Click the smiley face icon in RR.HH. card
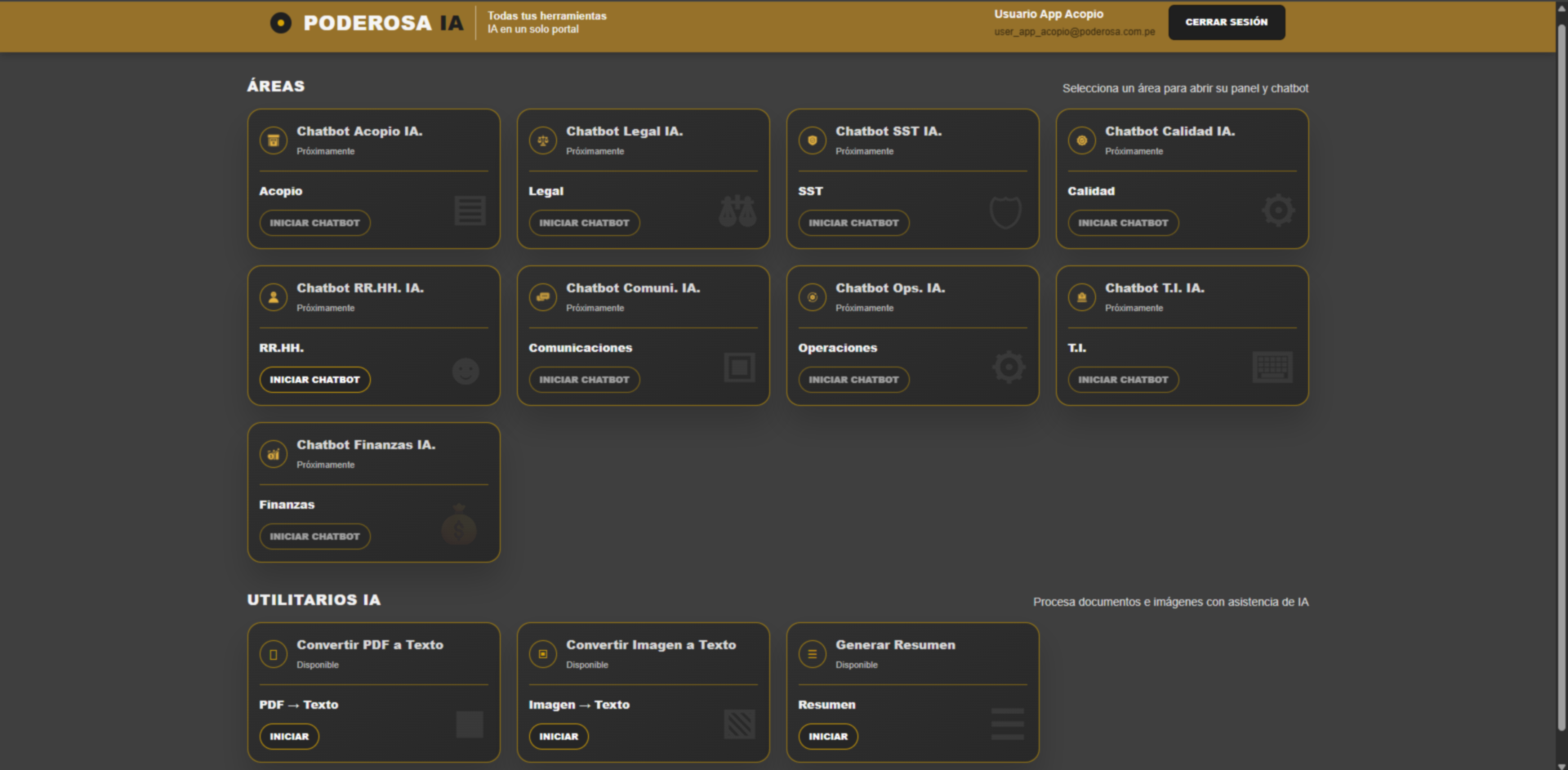The width and height of the screenshot is (1568, 770). [465, 372]
